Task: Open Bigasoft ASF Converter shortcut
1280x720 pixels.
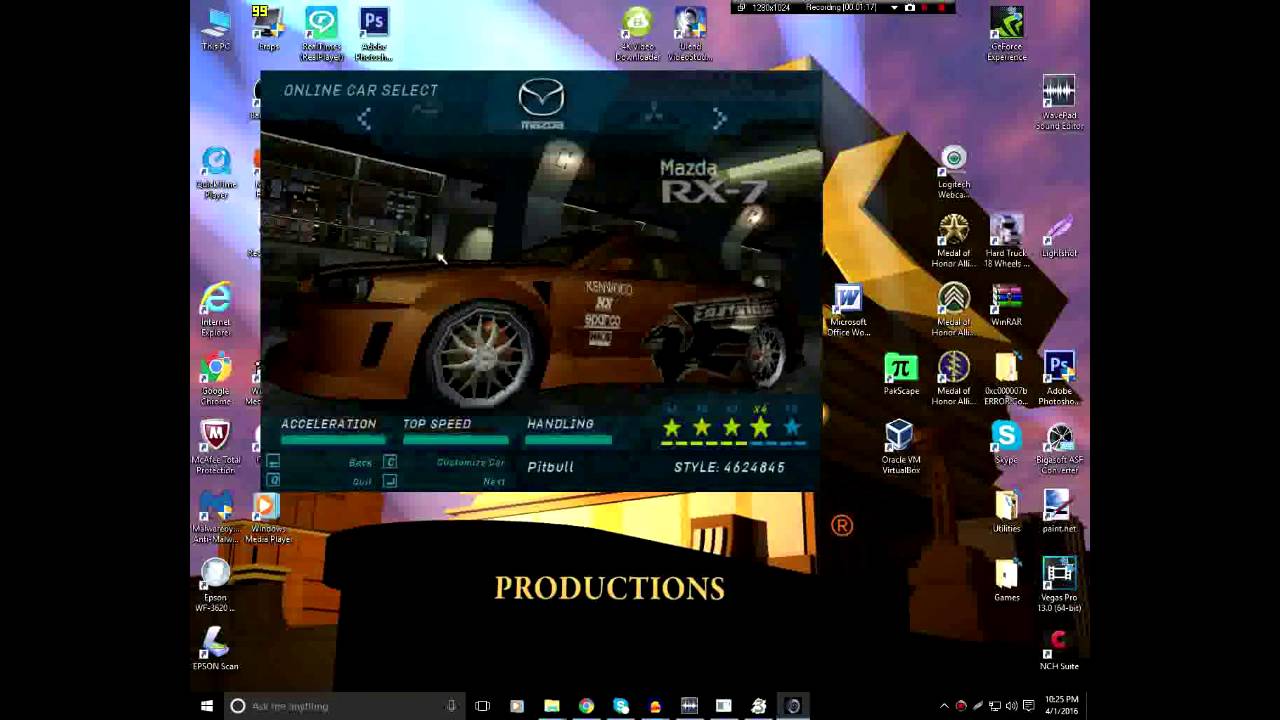Action: tap(1059, 447)
